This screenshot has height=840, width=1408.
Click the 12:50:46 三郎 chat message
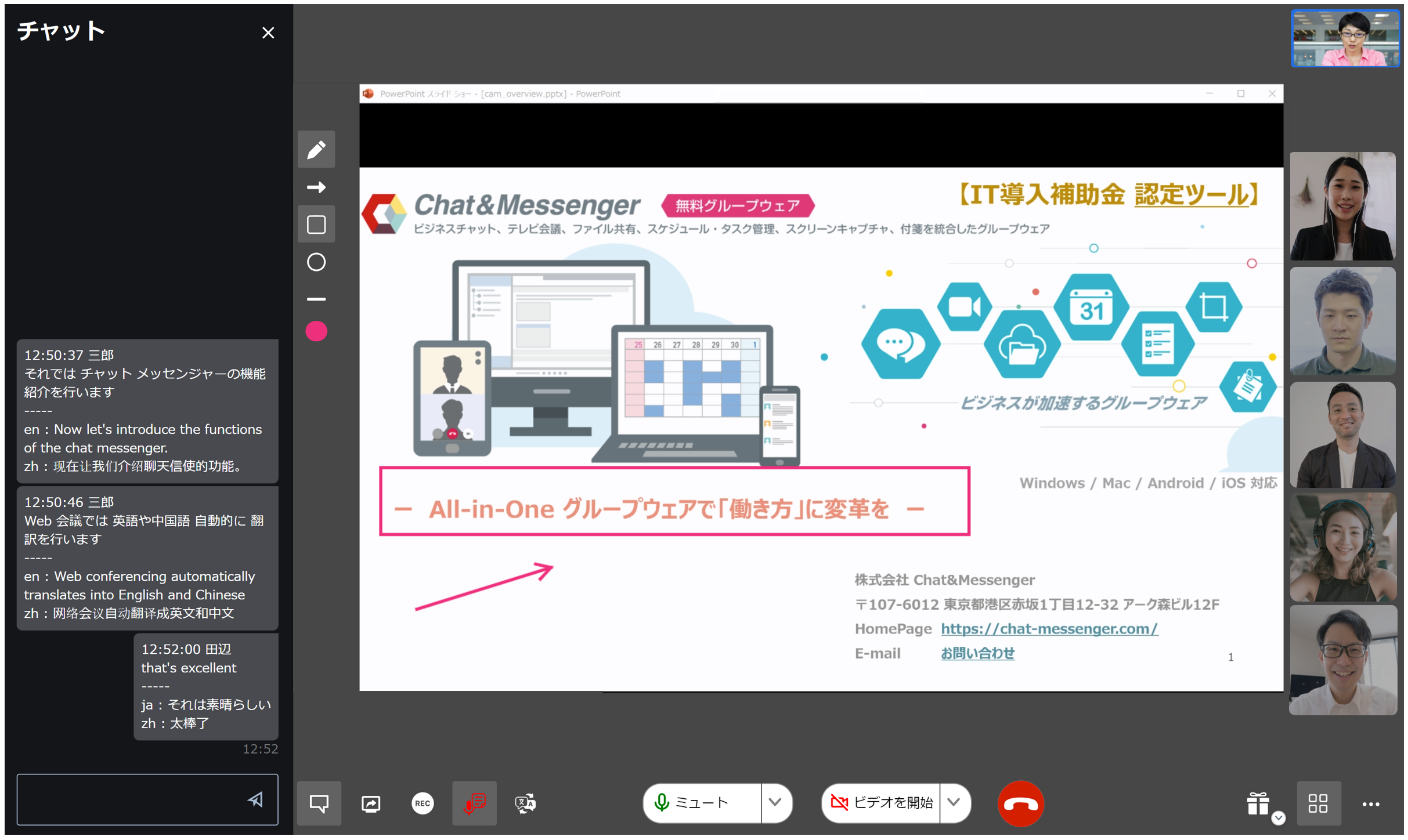[147, 557]
